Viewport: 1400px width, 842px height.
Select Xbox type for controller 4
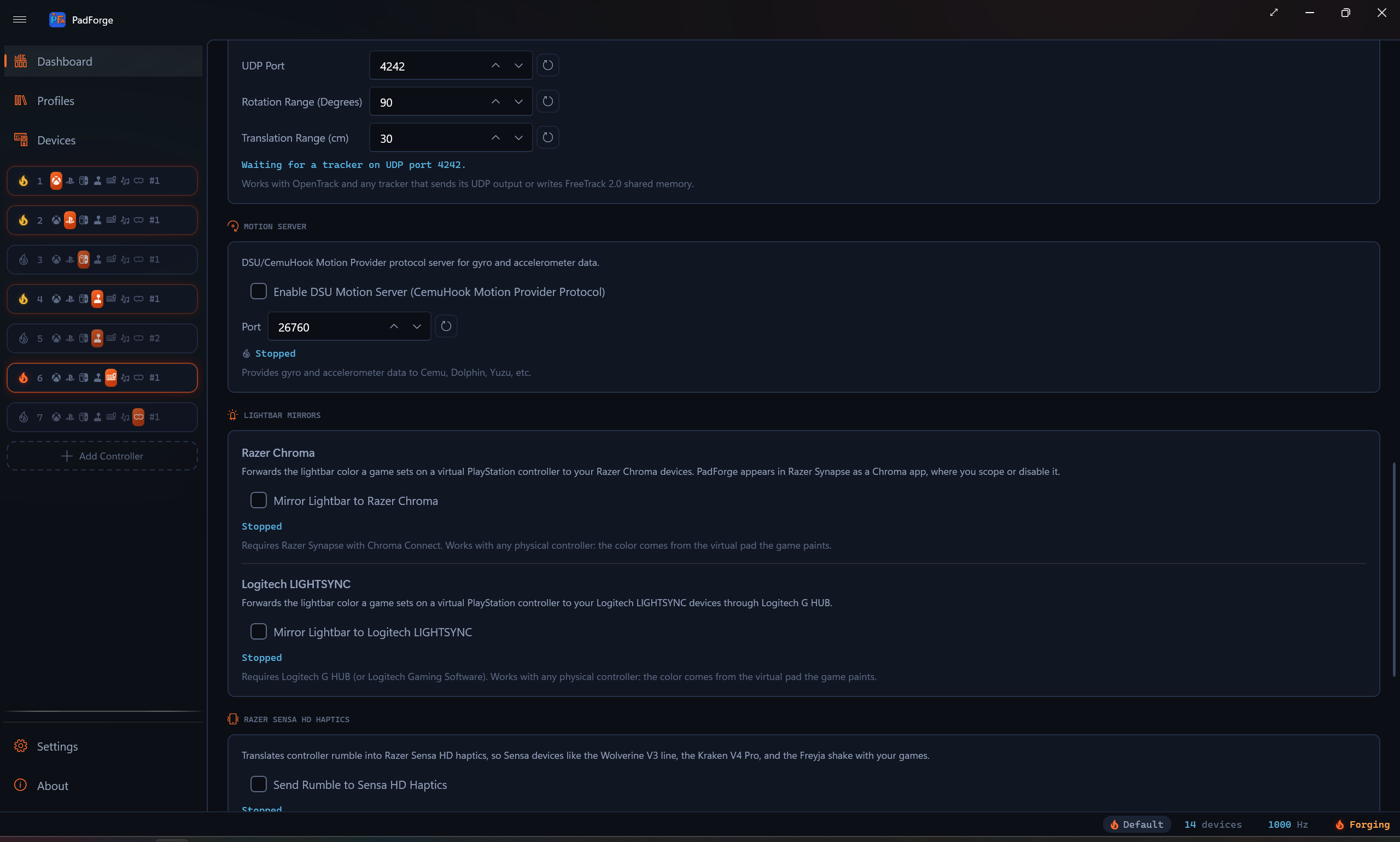56,299
